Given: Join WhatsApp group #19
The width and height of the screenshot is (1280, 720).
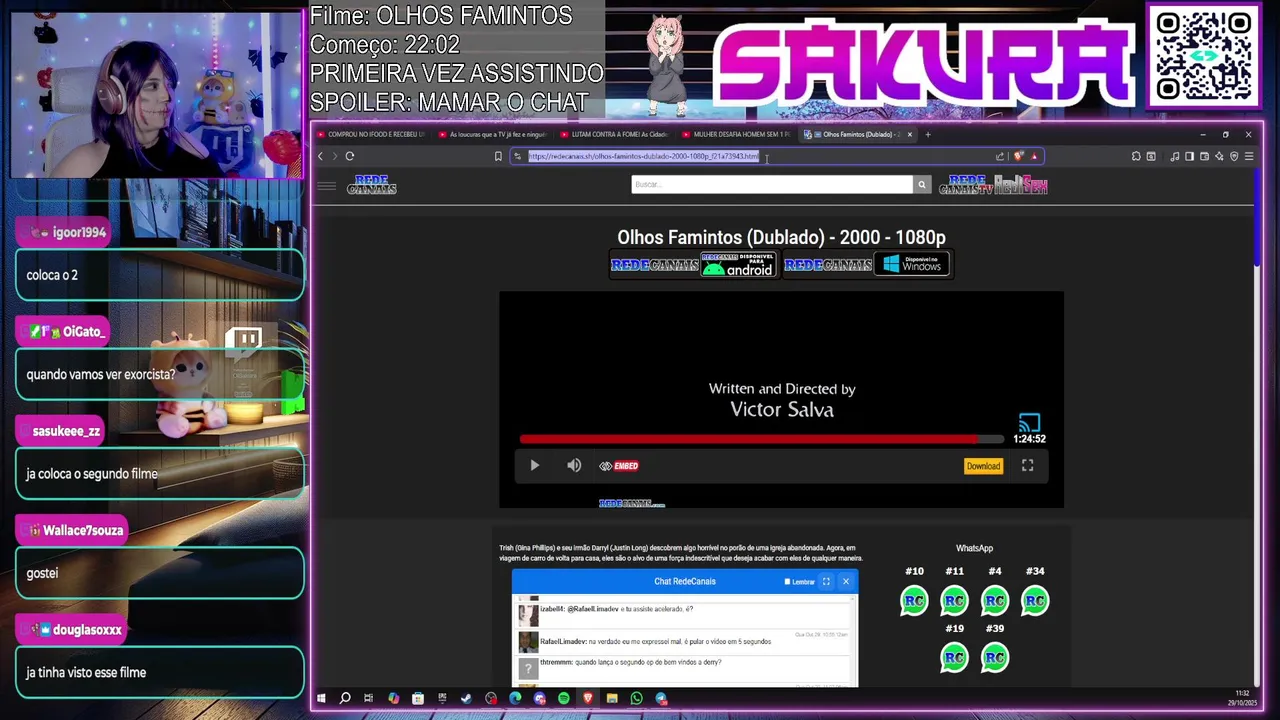Looking at the screenshot, I should click(954, 658).
